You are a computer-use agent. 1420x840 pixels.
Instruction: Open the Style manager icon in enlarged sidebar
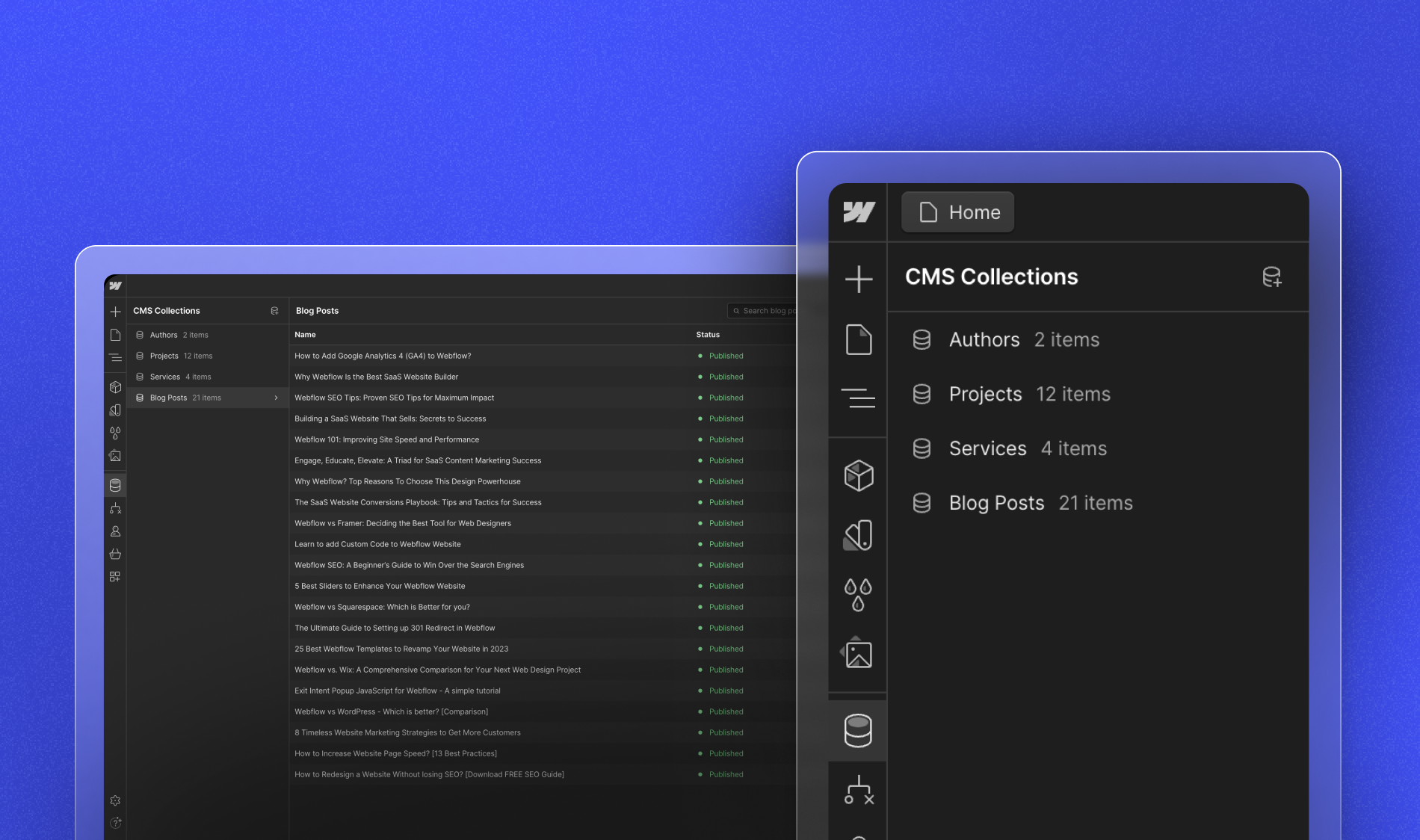click(858, 535)
